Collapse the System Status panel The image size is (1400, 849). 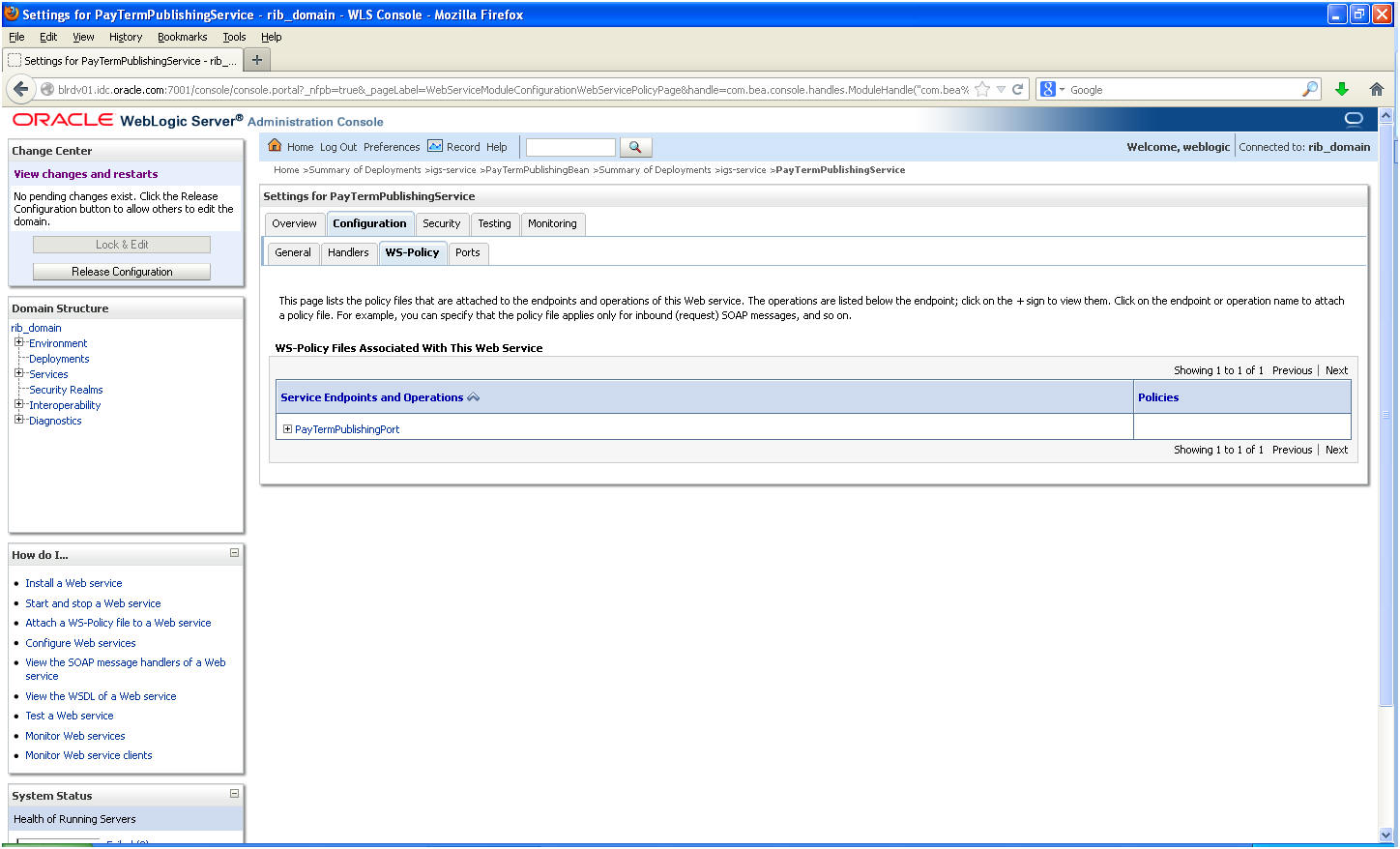pos(234,794)
